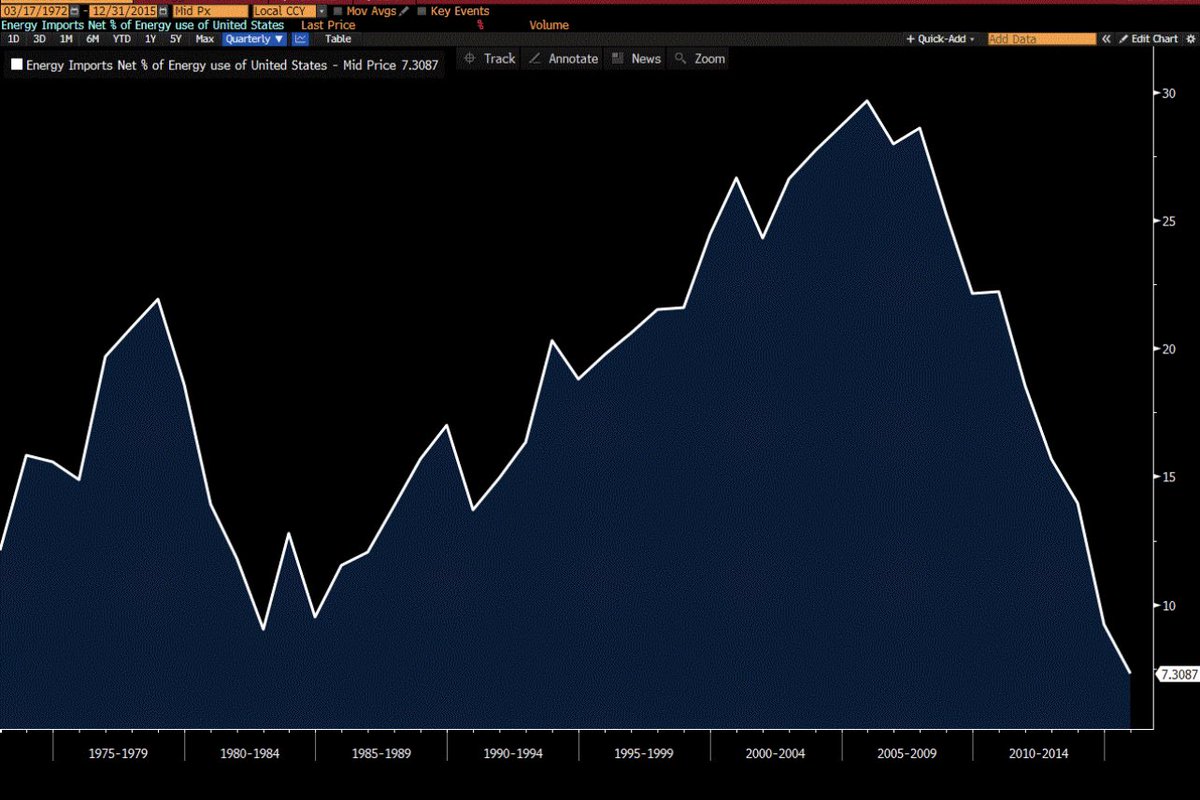The image size is (1200, 800).
Task: Select the 1M range tab
Action: pyautogui.click(x=66, y=39)
